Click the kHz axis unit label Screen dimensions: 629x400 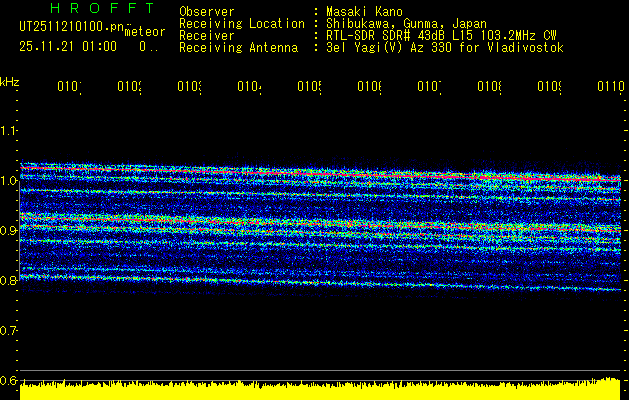(10, 81)
